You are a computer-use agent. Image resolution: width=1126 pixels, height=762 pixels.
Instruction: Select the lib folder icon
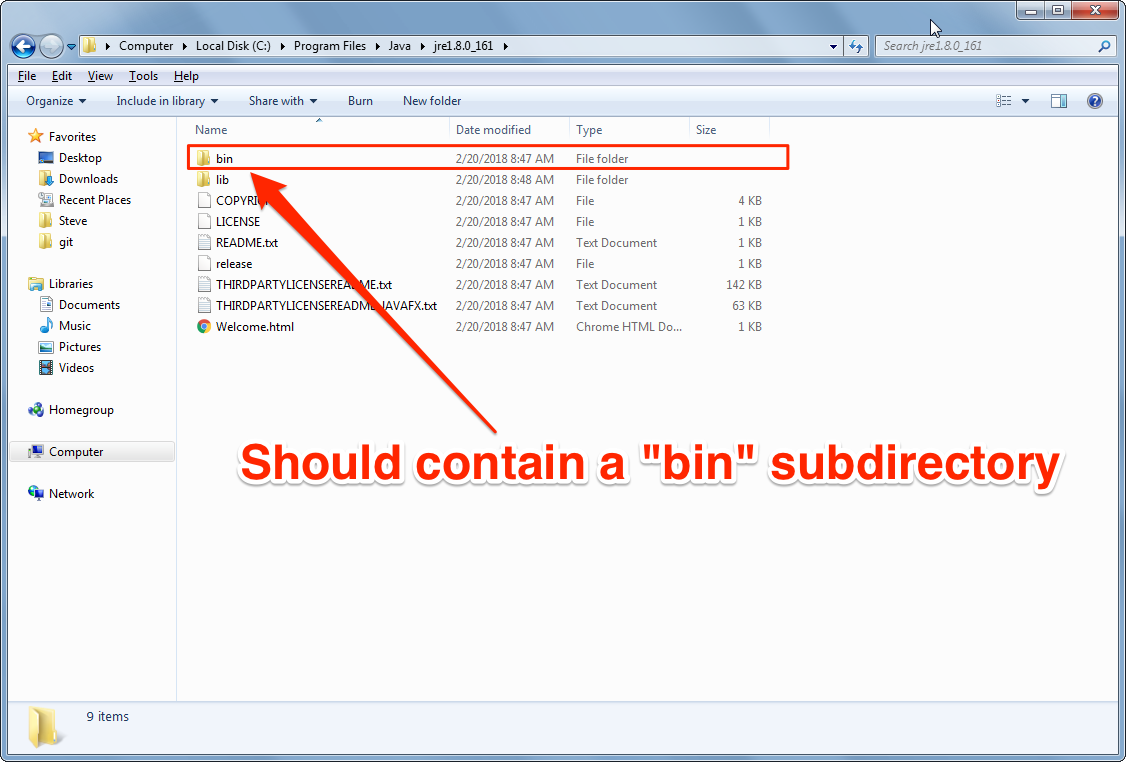click(x=204, y=180)
